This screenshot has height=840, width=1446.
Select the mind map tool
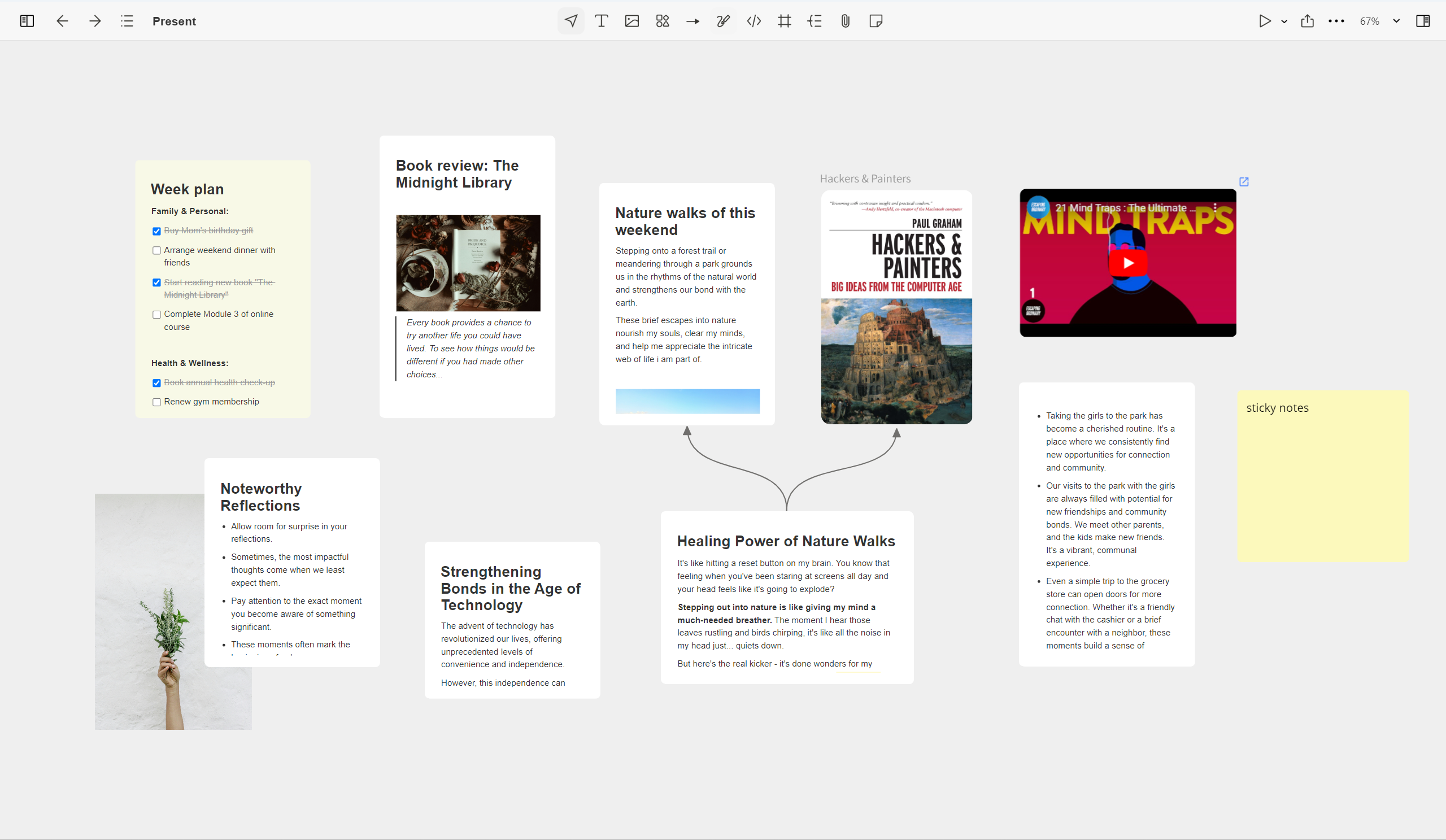[815, 21]
